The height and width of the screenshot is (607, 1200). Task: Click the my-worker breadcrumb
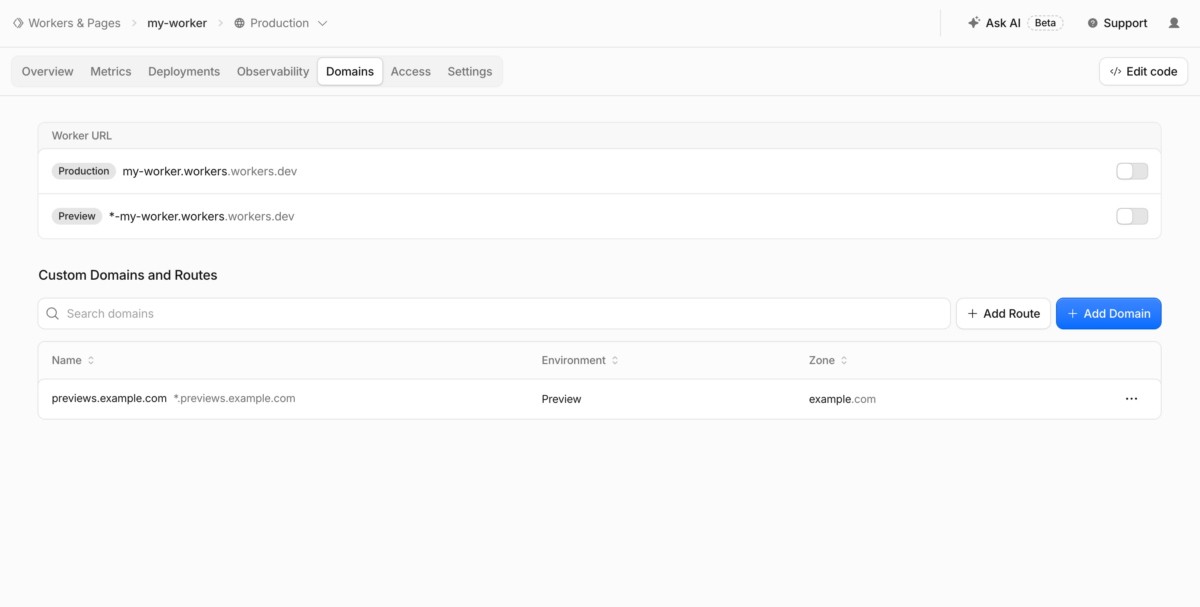[177, 23]
